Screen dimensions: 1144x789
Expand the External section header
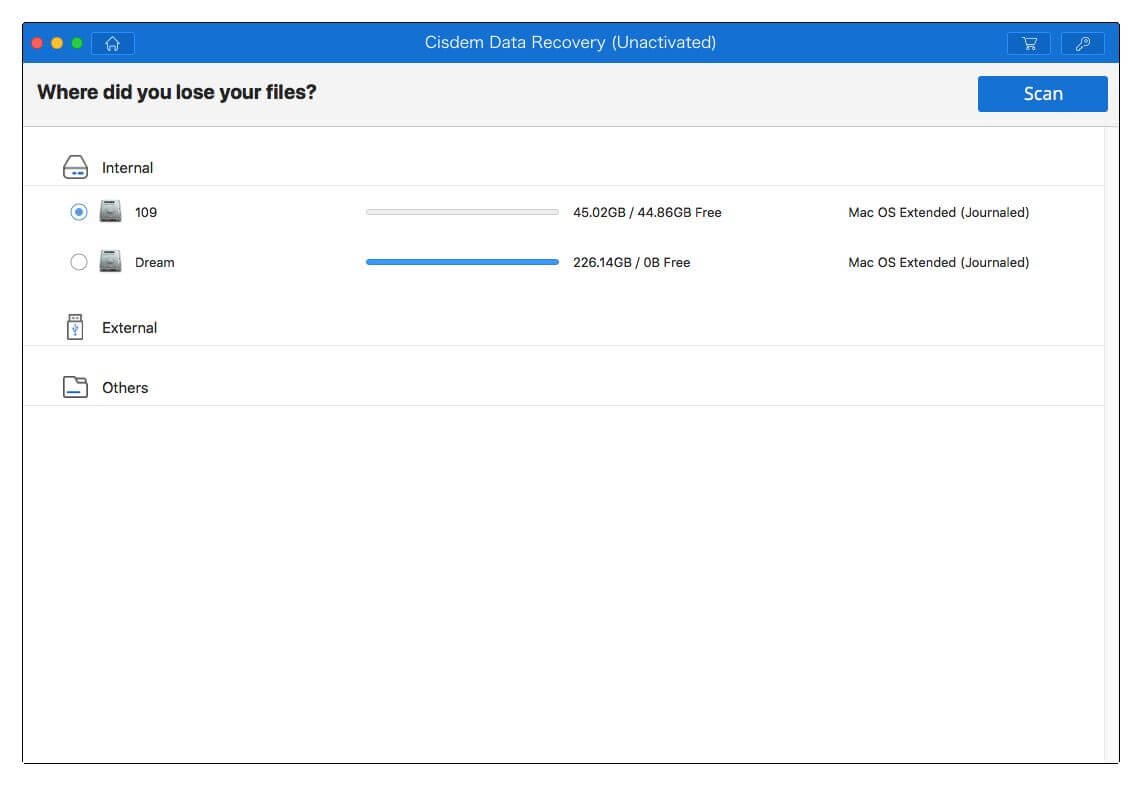click(x=129, y=328)
